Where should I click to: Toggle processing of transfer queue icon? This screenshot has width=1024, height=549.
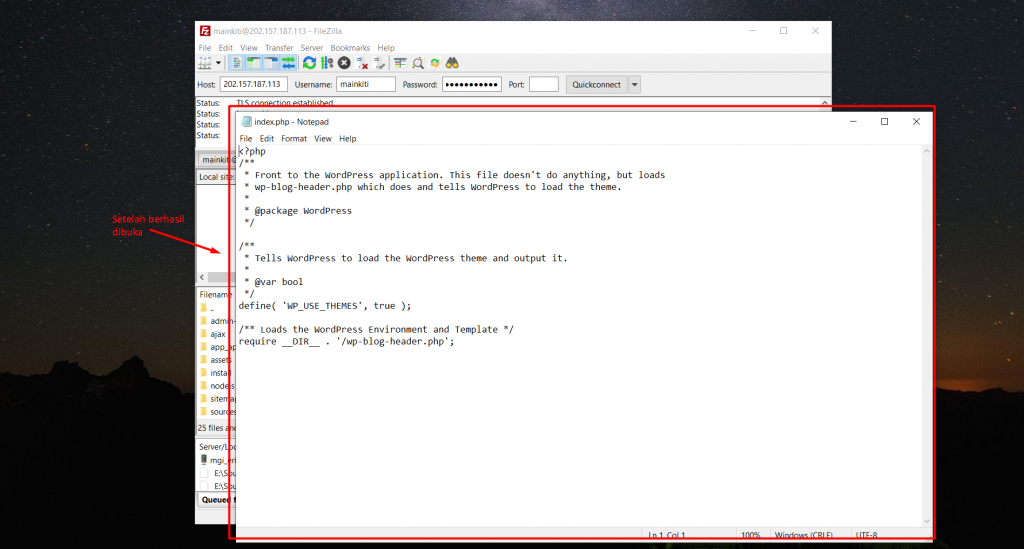click(327, 63)
